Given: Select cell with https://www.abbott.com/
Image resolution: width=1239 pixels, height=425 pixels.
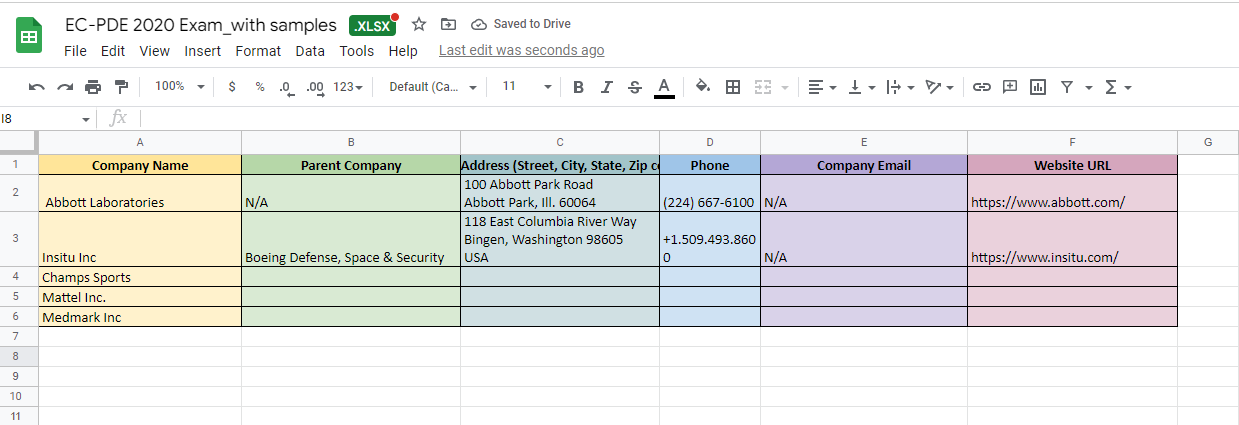Looking at the screenshot, I should click(1072, 193).
